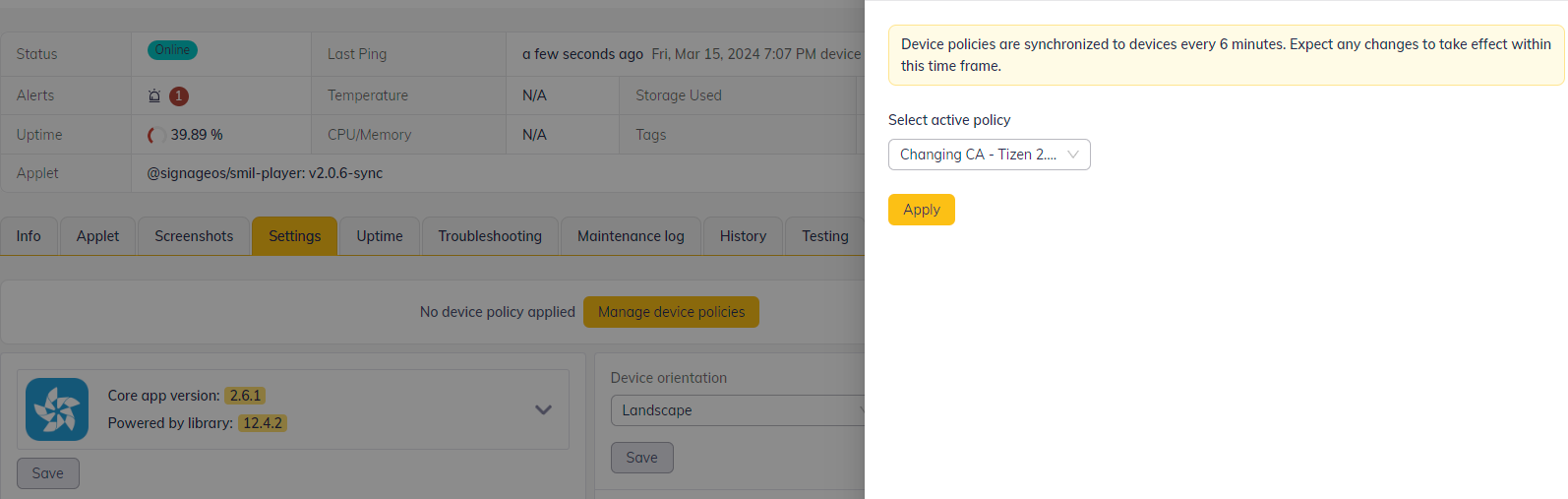Open the Applet tab
Image resolution: width=1568 pixels, height=499 pixels.
point(98,236)
